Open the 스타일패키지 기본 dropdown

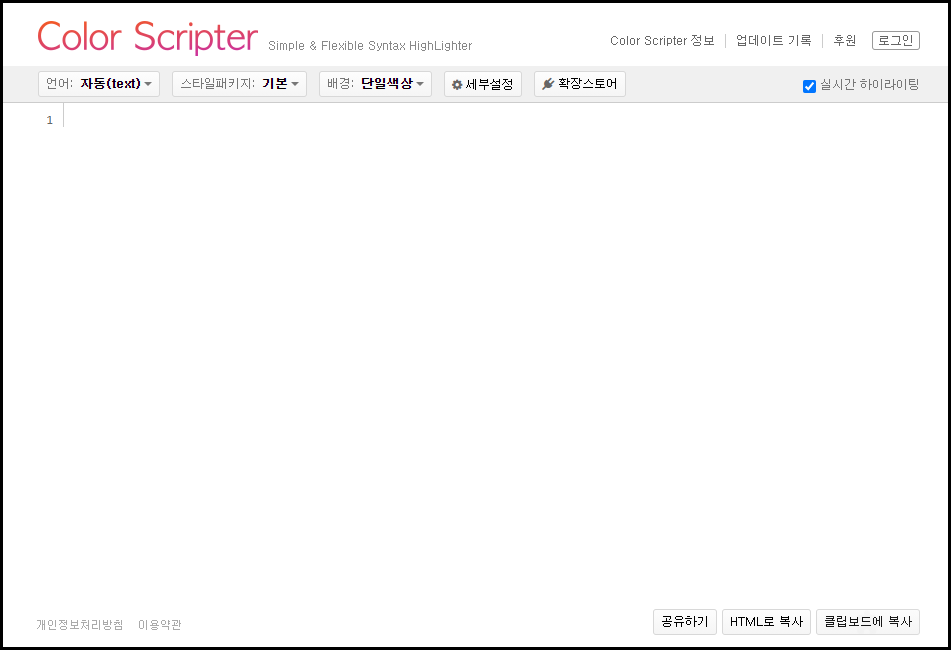coord(240,84)
